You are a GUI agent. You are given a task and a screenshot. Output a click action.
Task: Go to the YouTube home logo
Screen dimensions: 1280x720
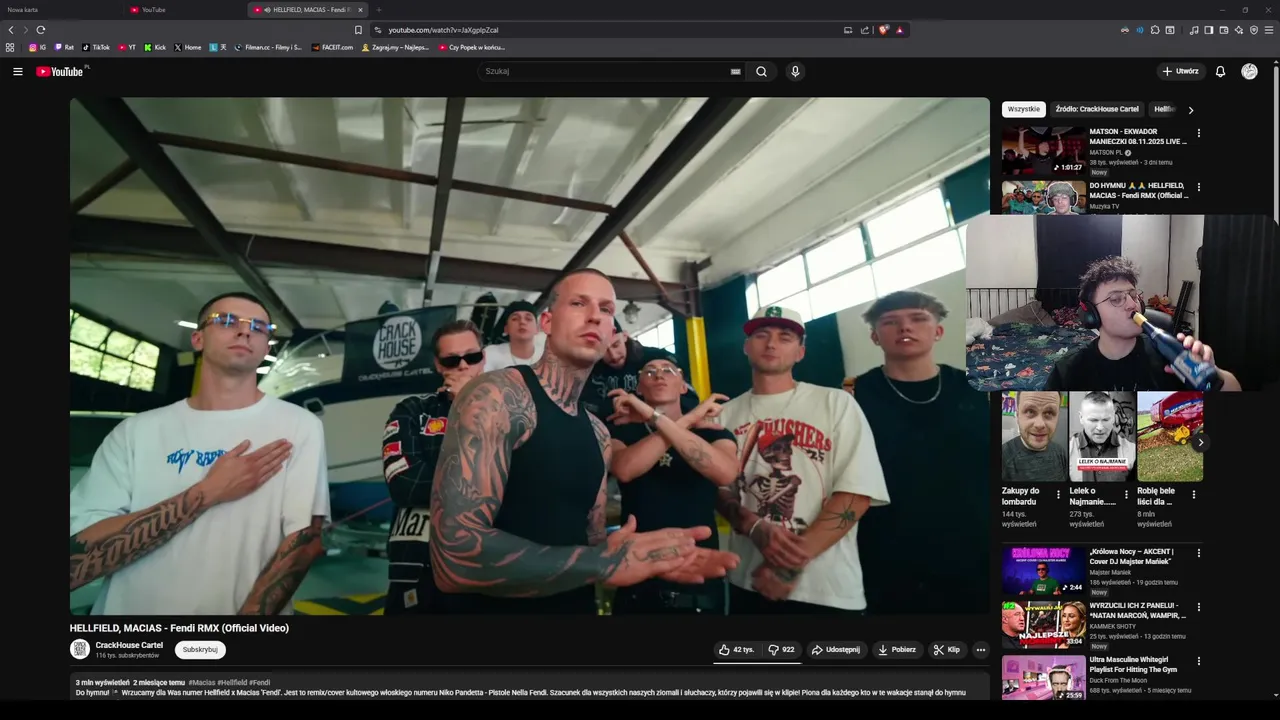61,71
